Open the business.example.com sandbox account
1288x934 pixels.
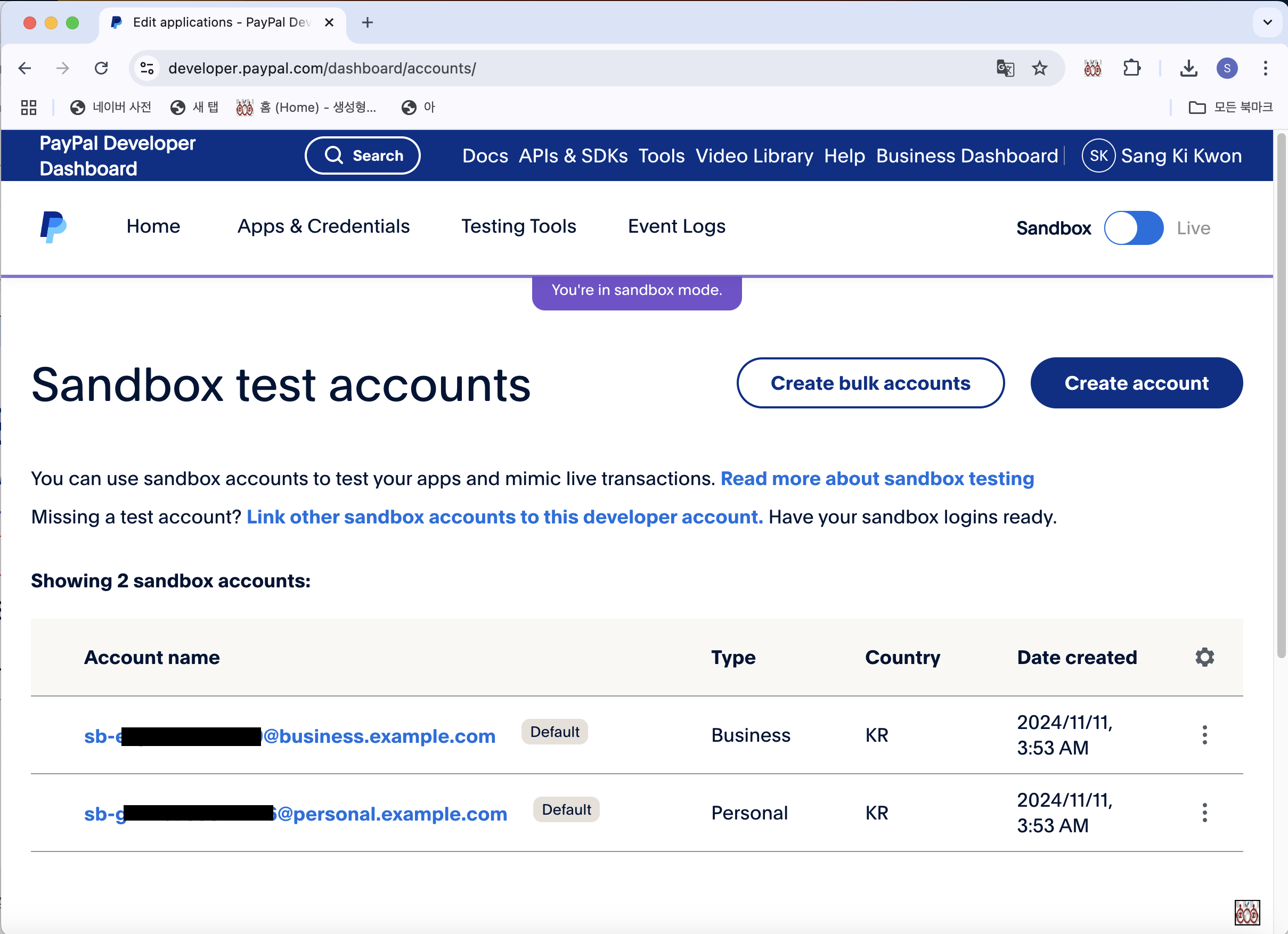(x=290, y=736)
